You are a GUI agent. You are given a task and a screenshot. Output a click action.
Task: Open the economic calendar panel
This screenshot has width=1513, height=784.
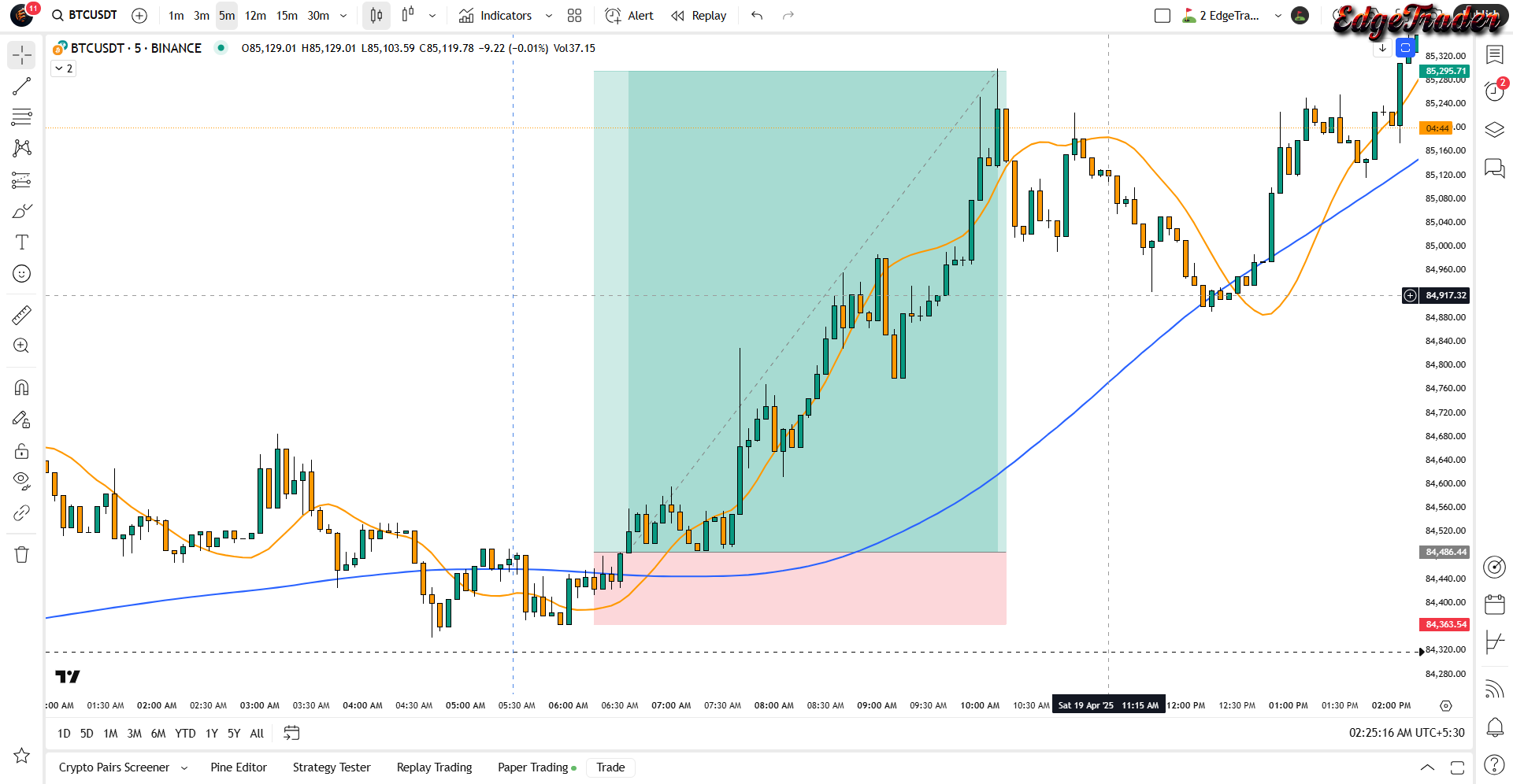point(1495,605)
